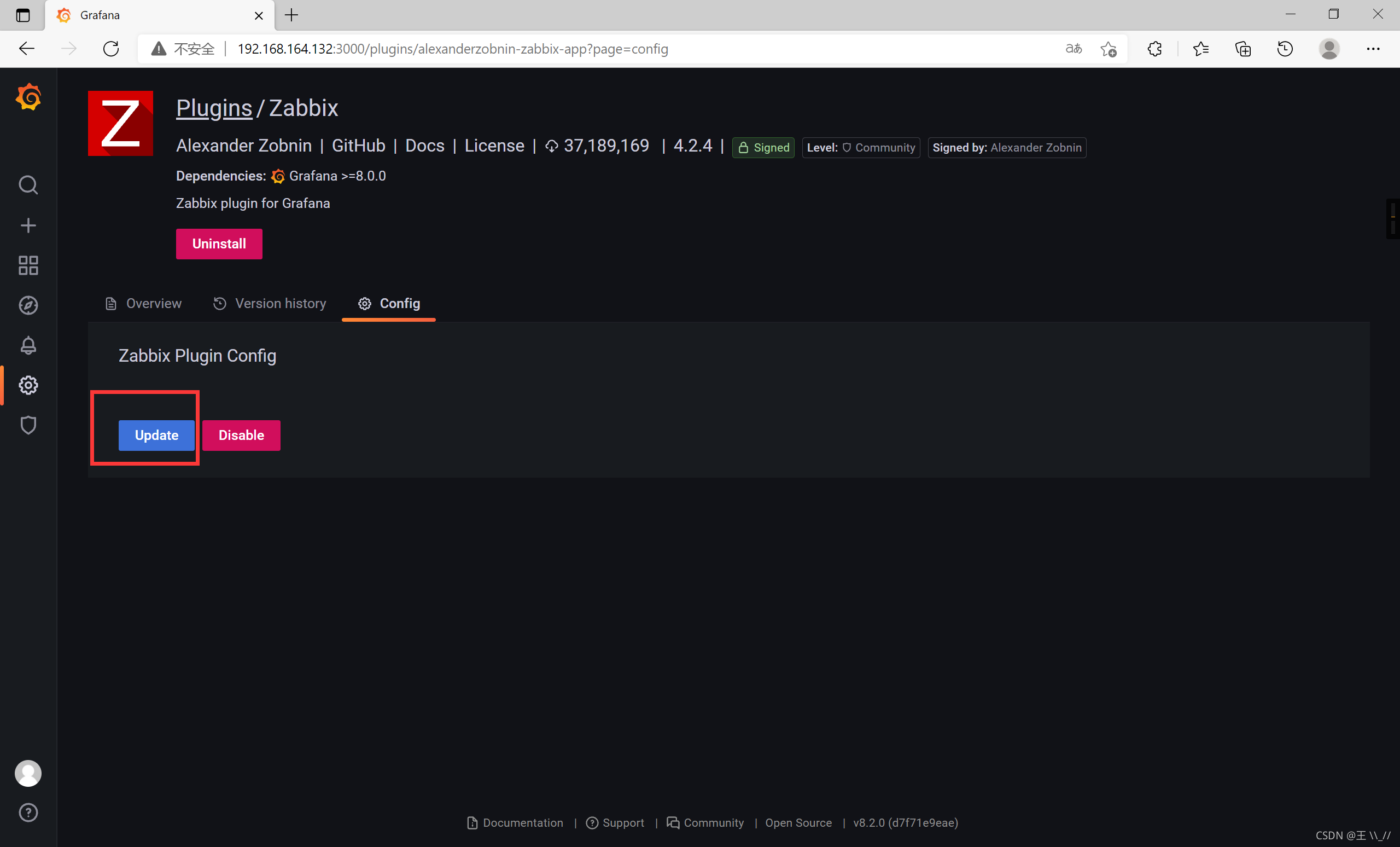Open the plugin Docs link
This screenshot has width=1400, height=847.
[x=425, y=146]
